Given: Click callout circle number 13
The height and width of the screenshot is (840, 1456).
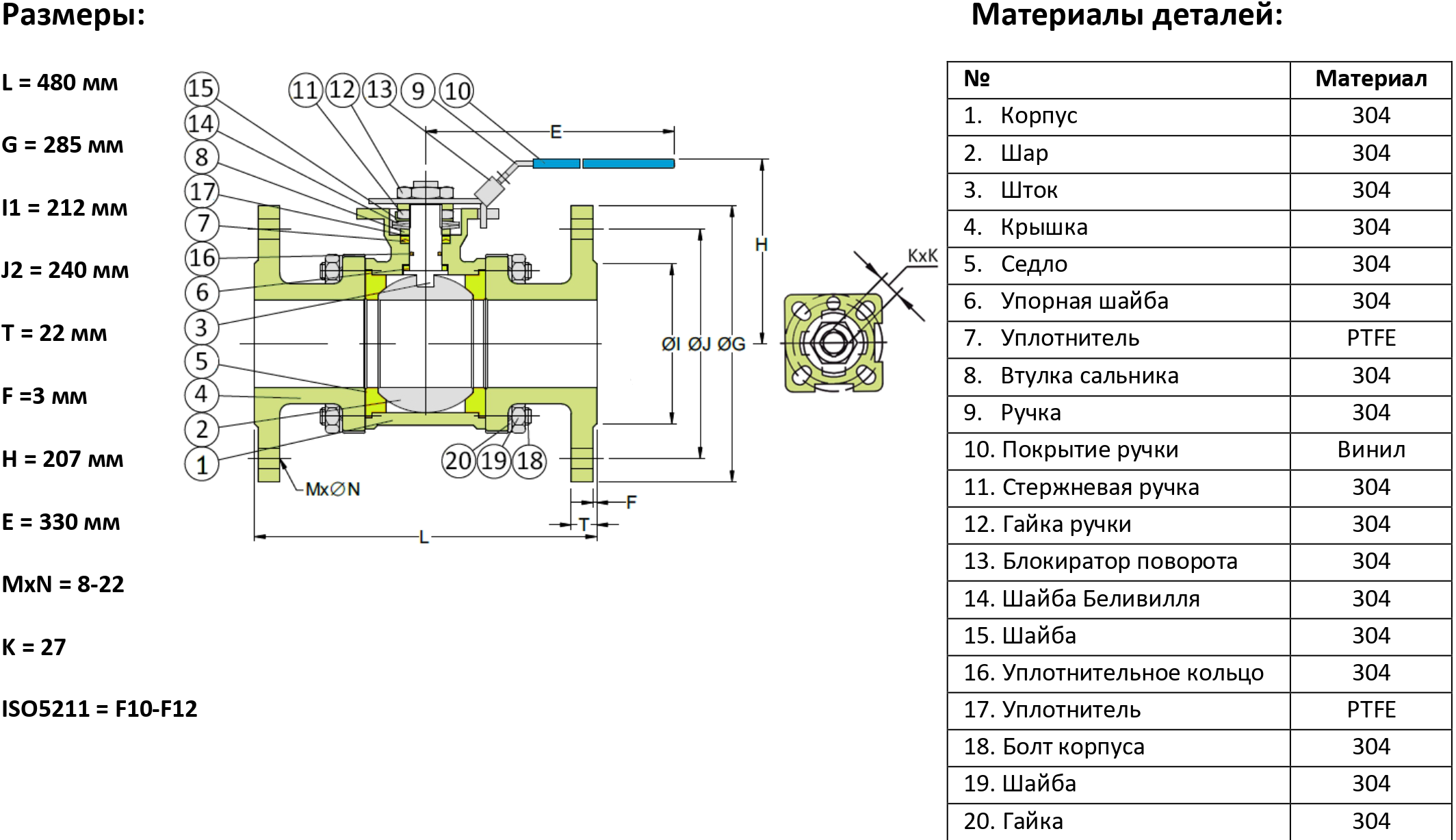Looking at the screenshot, I should pos(380,89).
